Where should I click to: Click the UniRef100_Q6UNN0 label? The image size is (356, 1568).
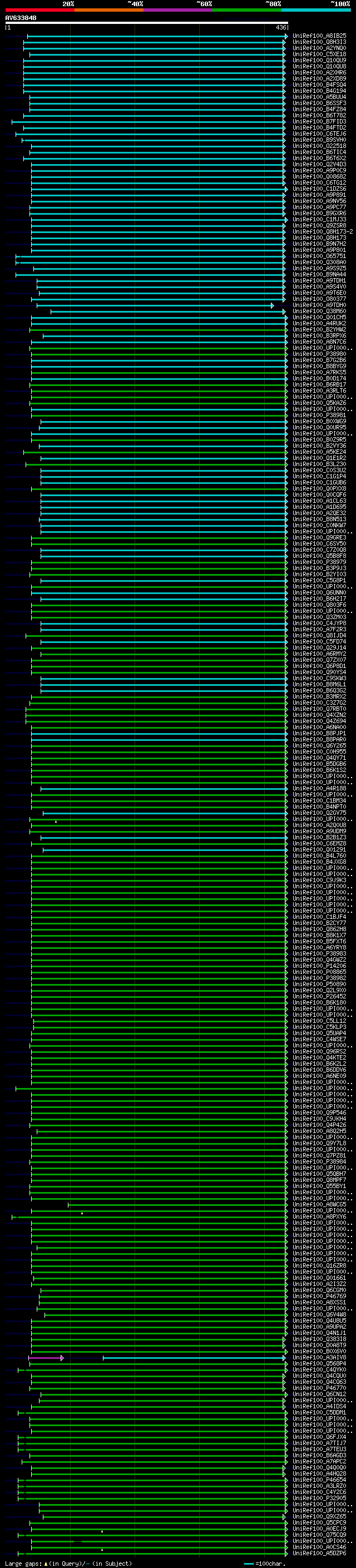click(319, 593)
